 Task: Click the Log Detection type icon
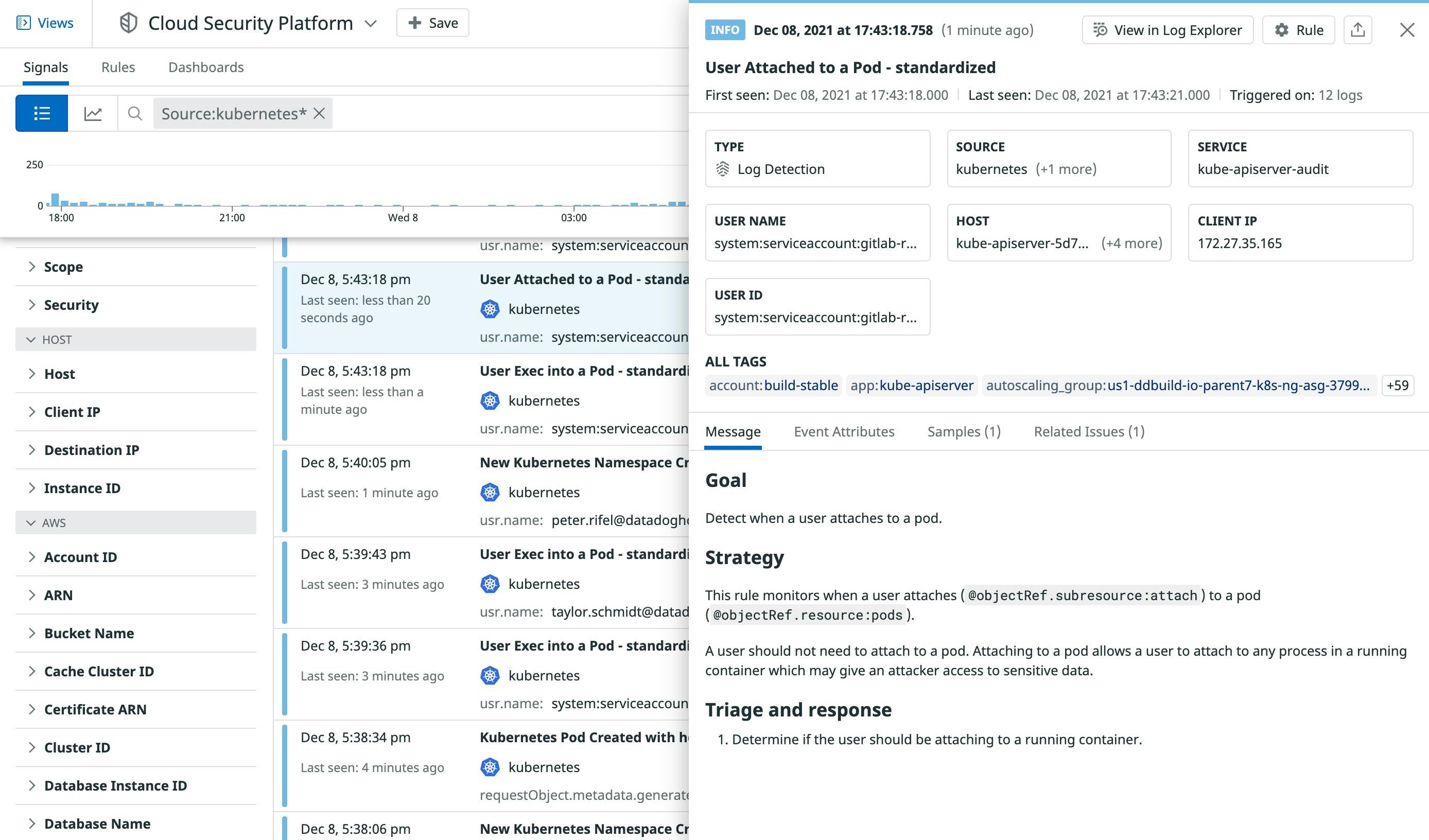click(x=722, y=169)
